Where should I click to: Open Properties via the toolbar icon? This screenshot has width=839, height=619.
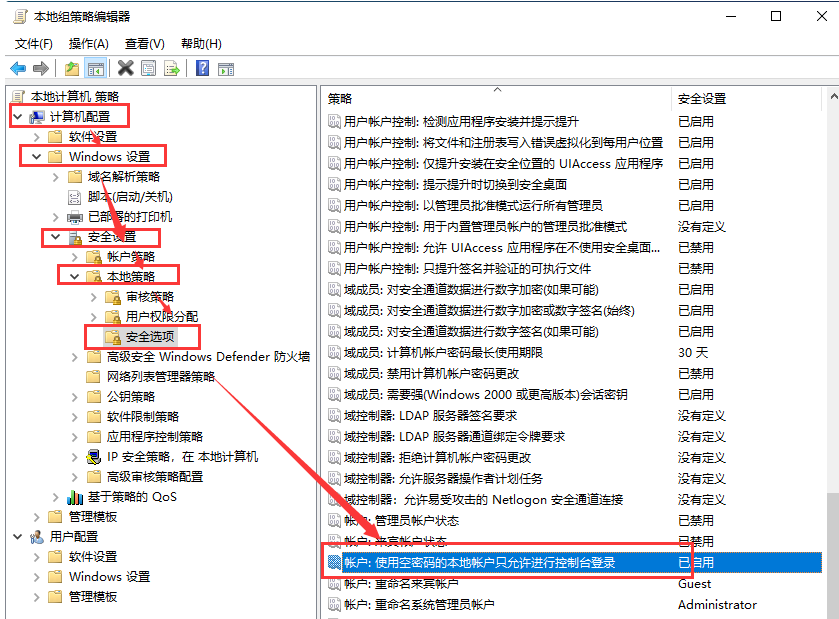click(x=148, y=68)
